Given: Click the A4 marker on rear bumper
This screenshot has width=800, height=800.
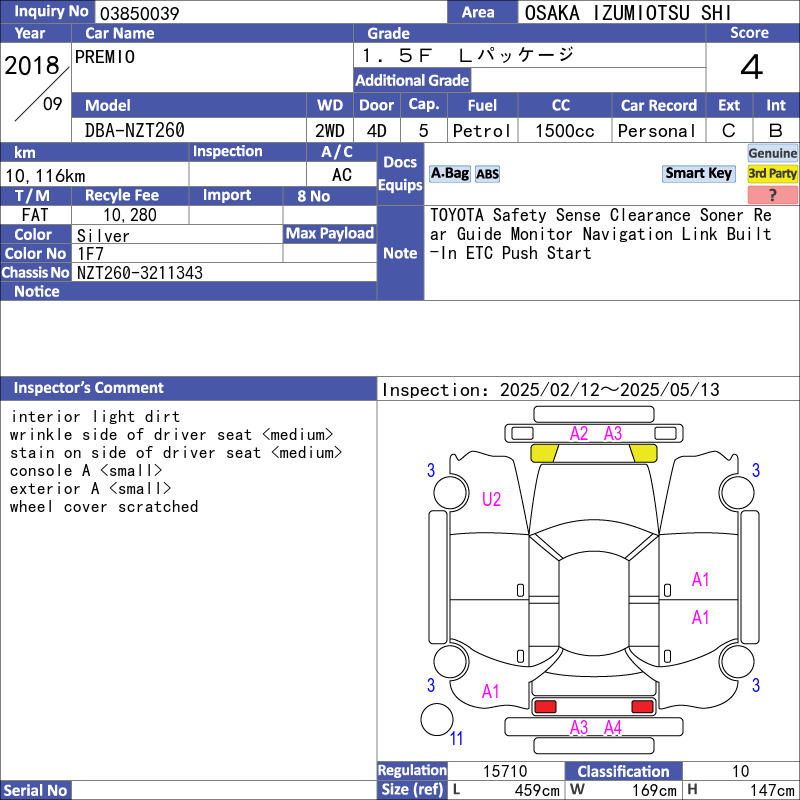Looking at the screenshot, I should coord(613,728).
